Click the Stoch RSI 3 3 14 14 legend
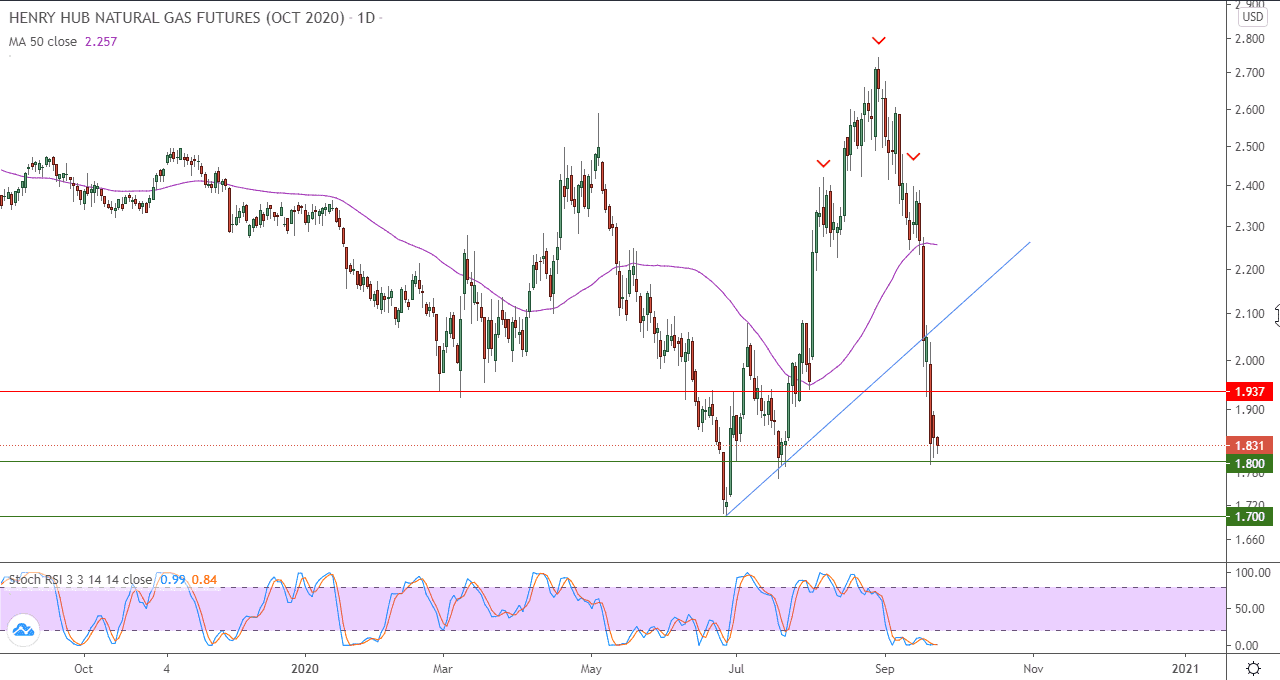1280x680 pixels. click(80, 580)
